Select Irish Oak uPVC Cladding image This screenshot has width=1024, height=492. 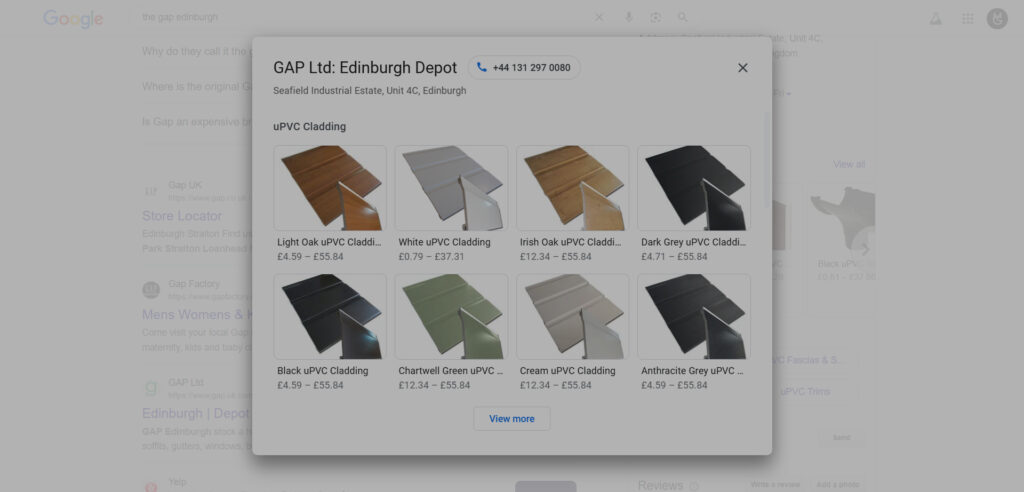pos(573,188)
